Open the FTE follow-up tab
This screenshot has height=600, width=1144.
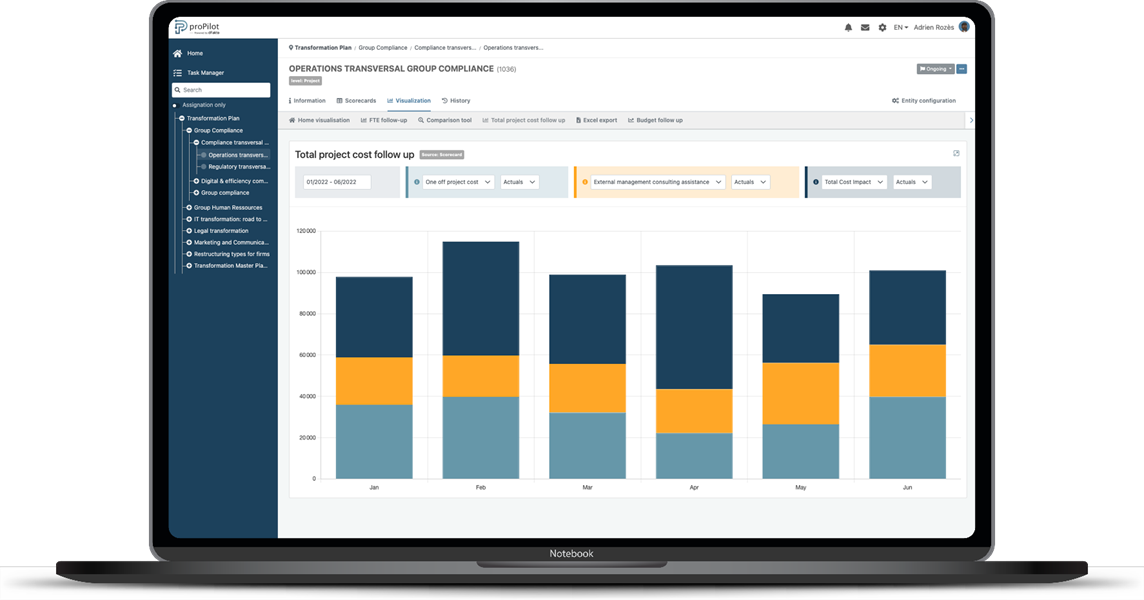coord(384,120)
